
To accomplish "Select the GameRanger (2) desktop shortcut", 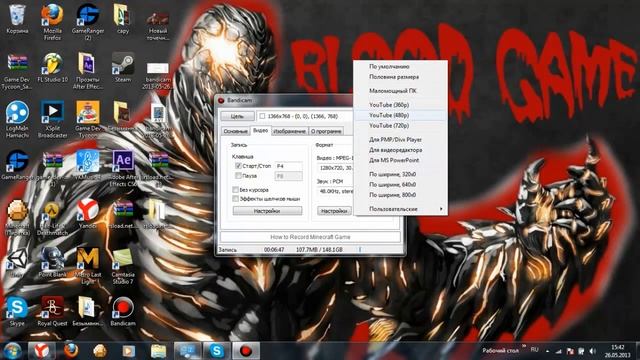I will [88, 21].
